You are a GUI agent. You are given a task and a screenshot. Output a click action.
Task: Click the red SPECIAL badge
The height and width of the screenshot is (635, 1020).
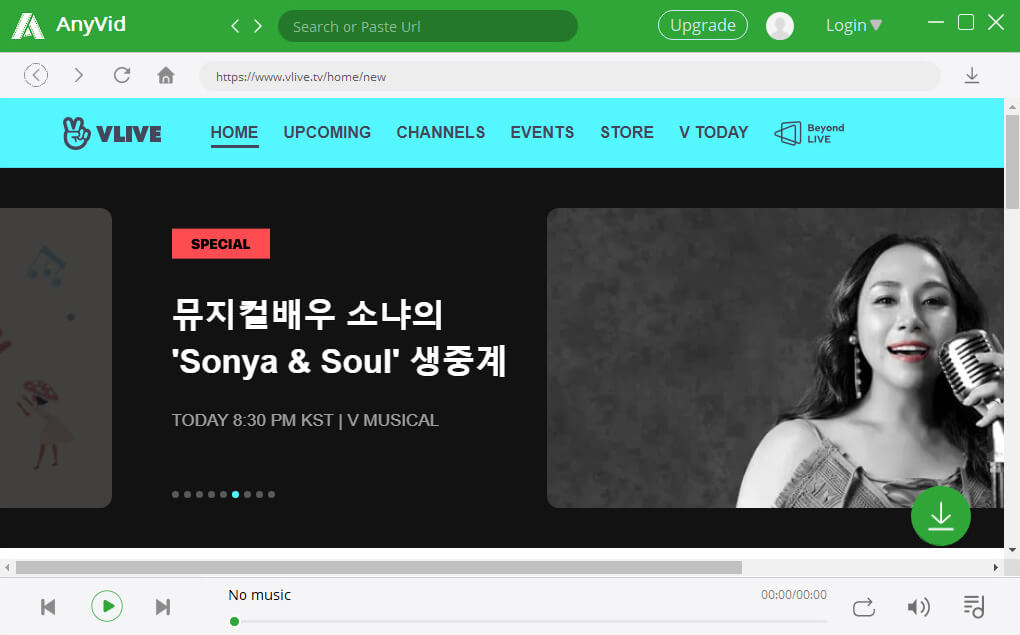pyautogui.click(x=221, y=243)
